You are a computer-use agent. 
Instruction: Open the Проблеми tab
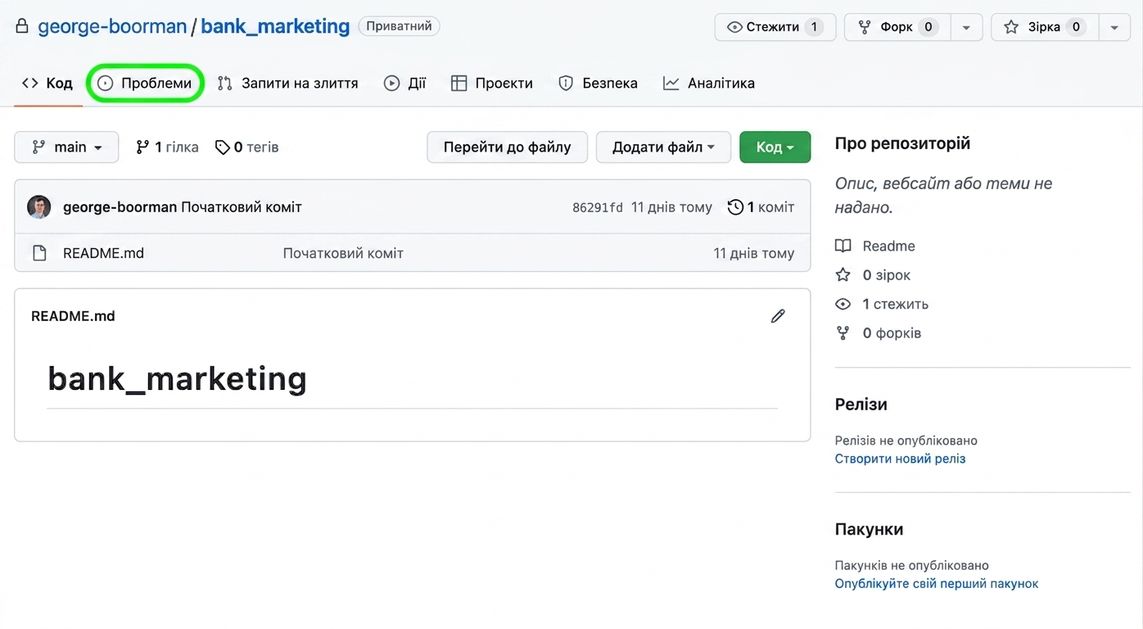[x=145, y=83]
